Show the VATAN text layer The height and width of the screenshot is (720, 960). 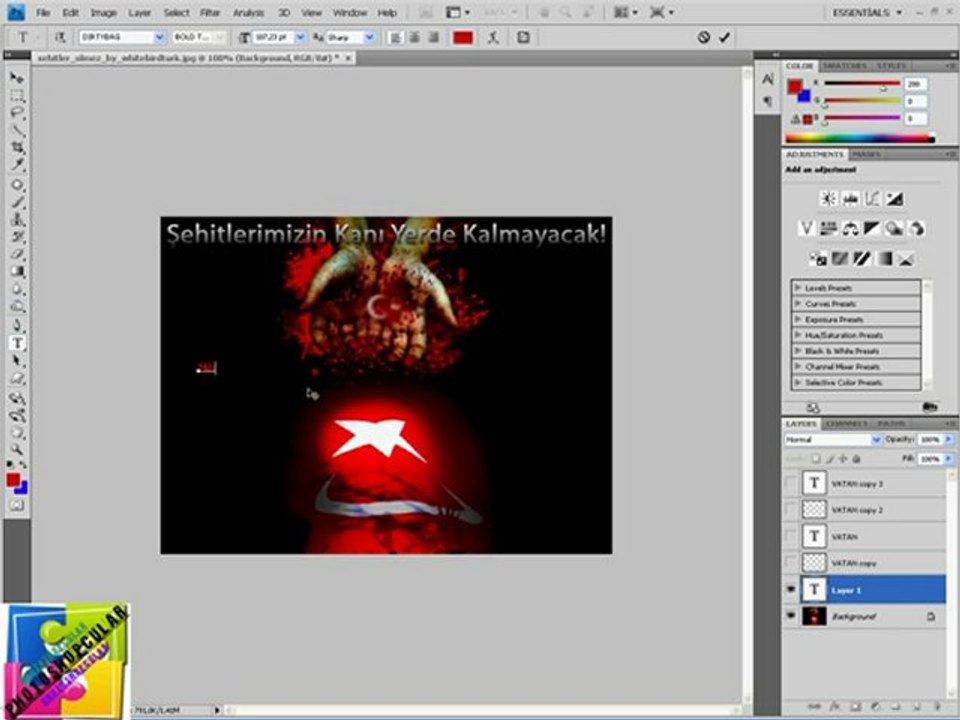pyautogui.click(x=790, y=536)
